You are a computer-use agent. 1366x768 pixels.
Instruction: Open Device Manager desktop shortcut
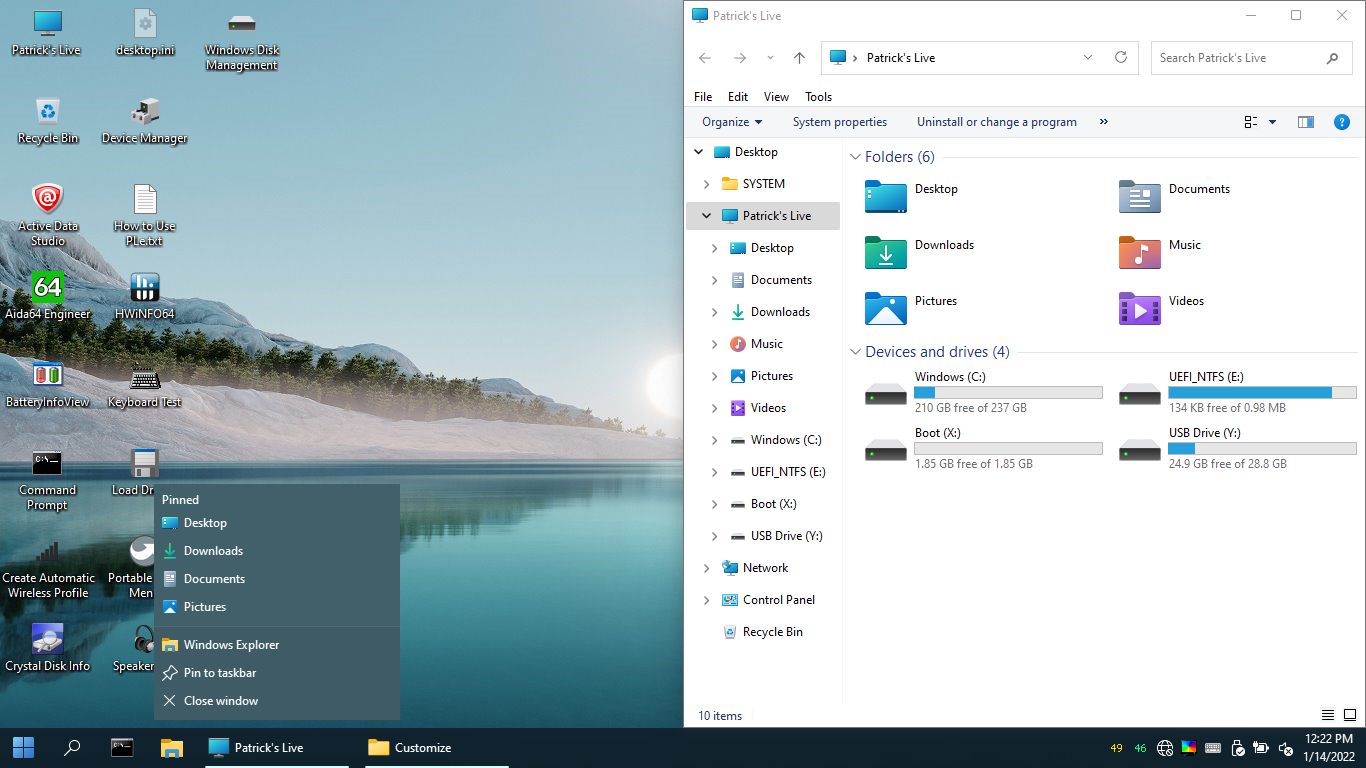click(x=145, y=121)
